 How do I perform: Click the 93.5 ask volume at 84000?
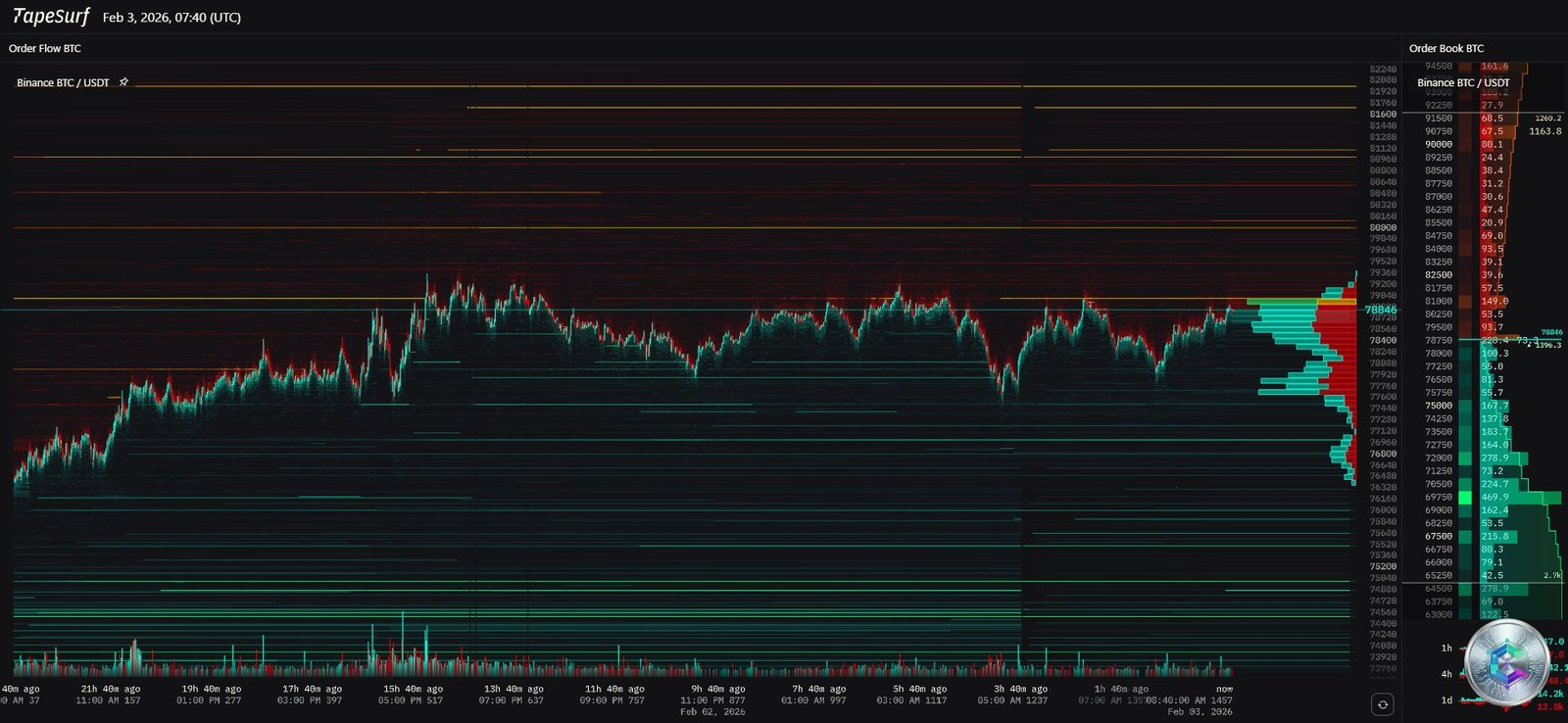click(1493, 249)
